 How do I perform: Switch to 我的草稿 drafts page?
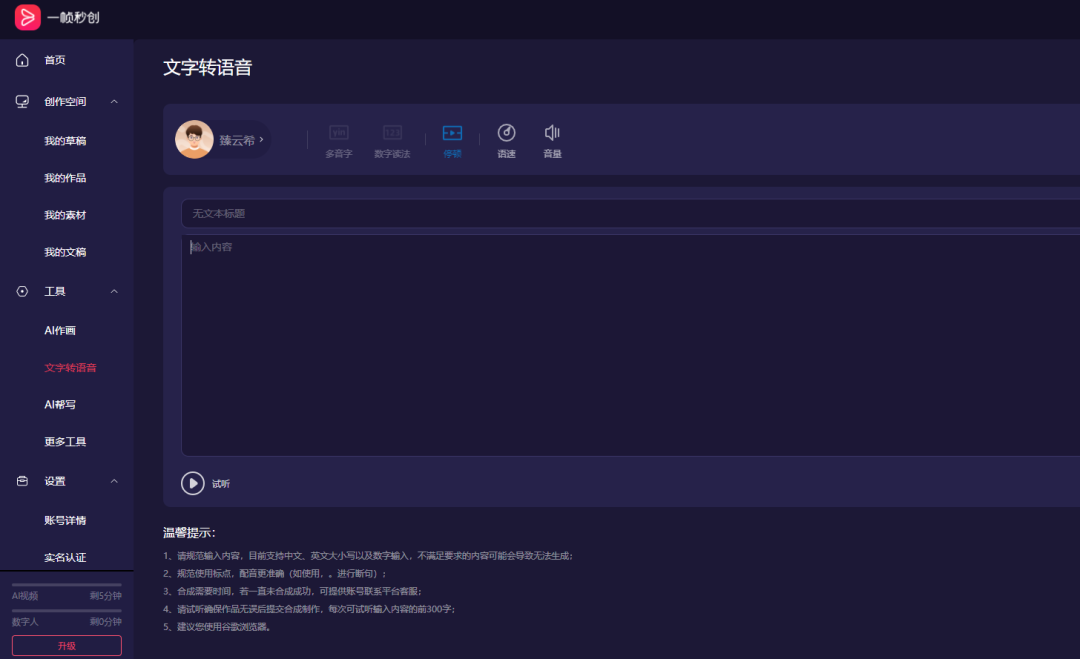tap(66, 140)
